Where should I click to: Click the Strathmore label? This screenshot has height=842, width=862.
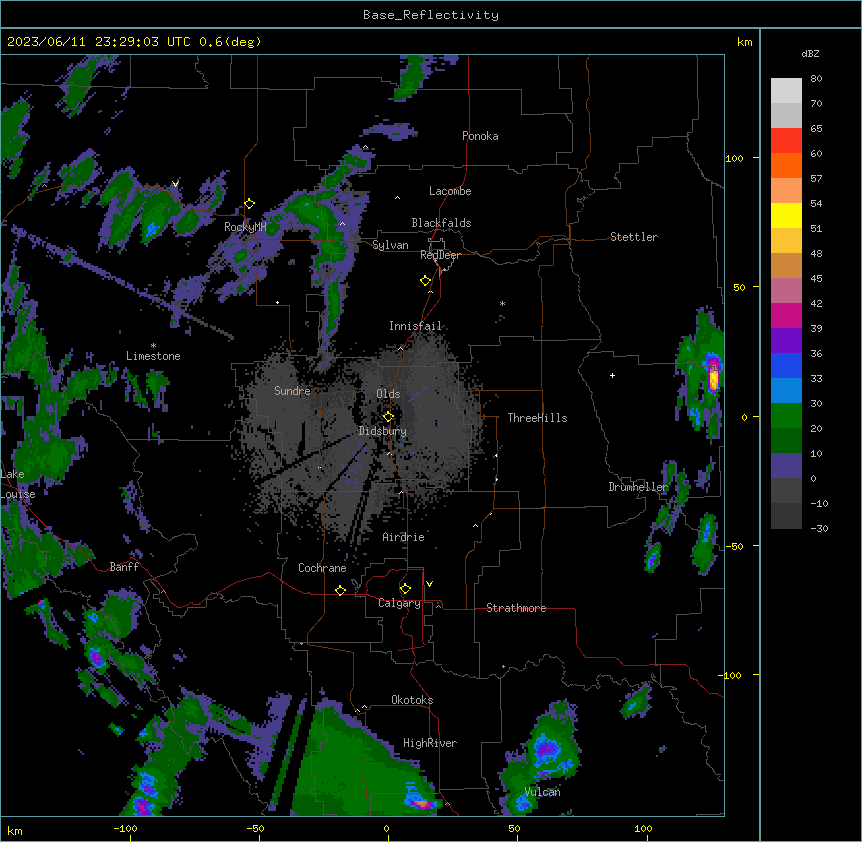pyautogui.click(x=516, y=608)
